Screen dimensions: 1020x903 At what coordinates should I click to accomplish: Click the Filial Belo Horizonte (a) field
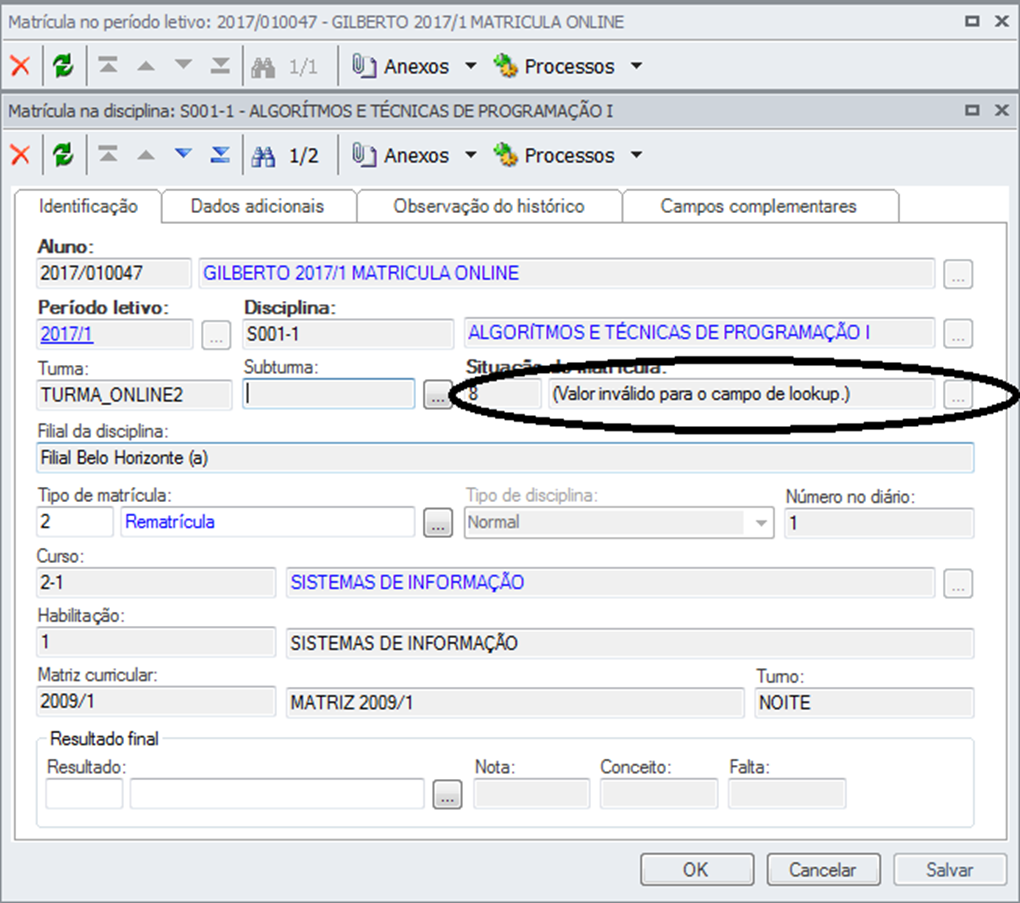[505, 457]
